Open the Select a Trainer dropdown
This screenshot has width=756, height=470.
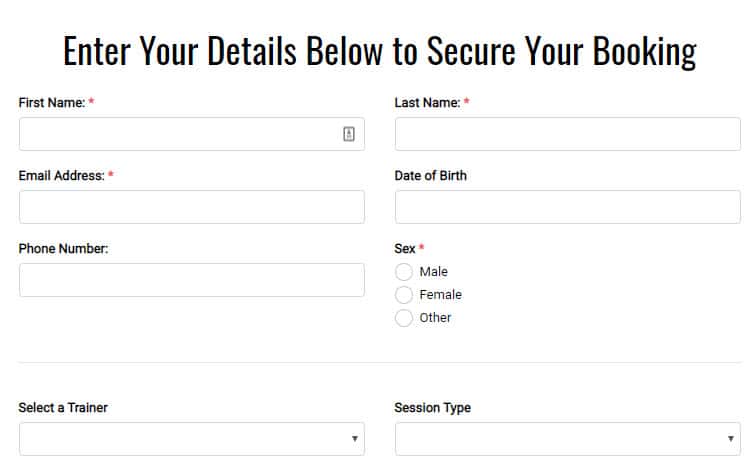tap(192, 439)
